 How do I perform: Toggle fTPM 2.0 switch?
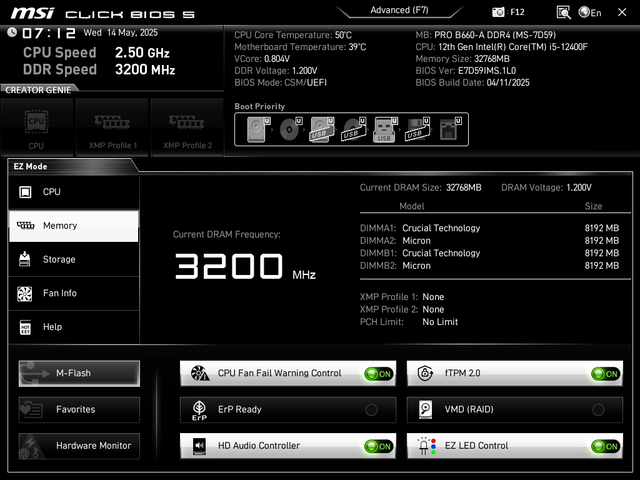pyautogui.click(x=605, y=373)
